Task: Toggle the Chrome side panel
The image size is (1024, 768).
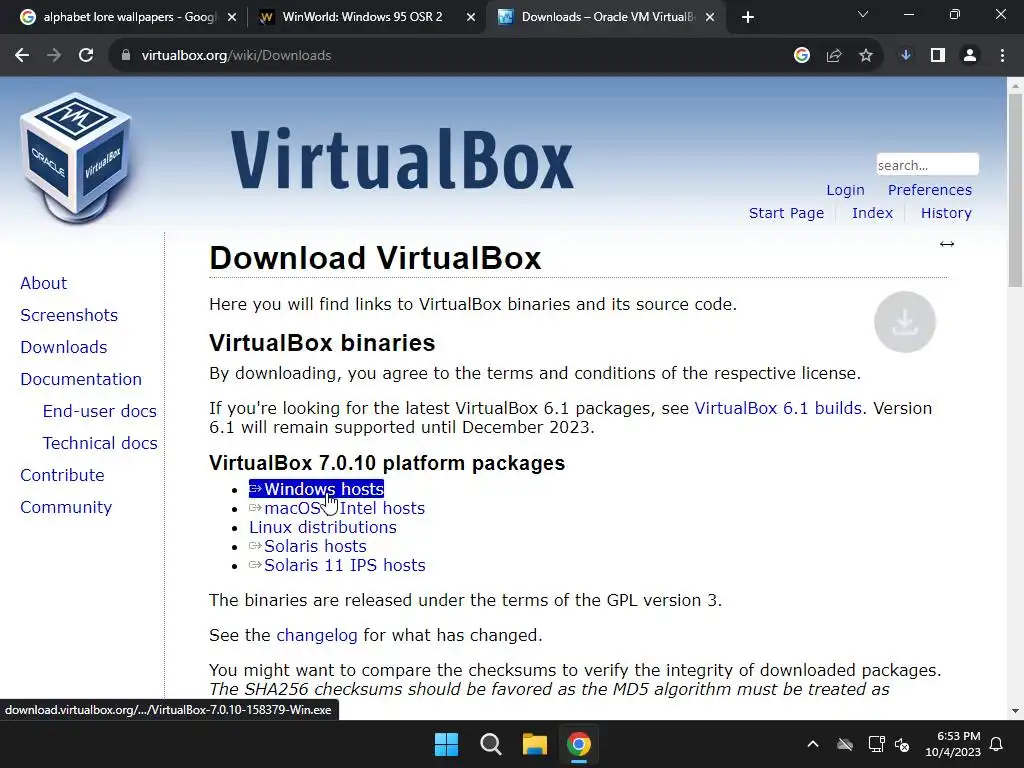Action: [938, 56]
